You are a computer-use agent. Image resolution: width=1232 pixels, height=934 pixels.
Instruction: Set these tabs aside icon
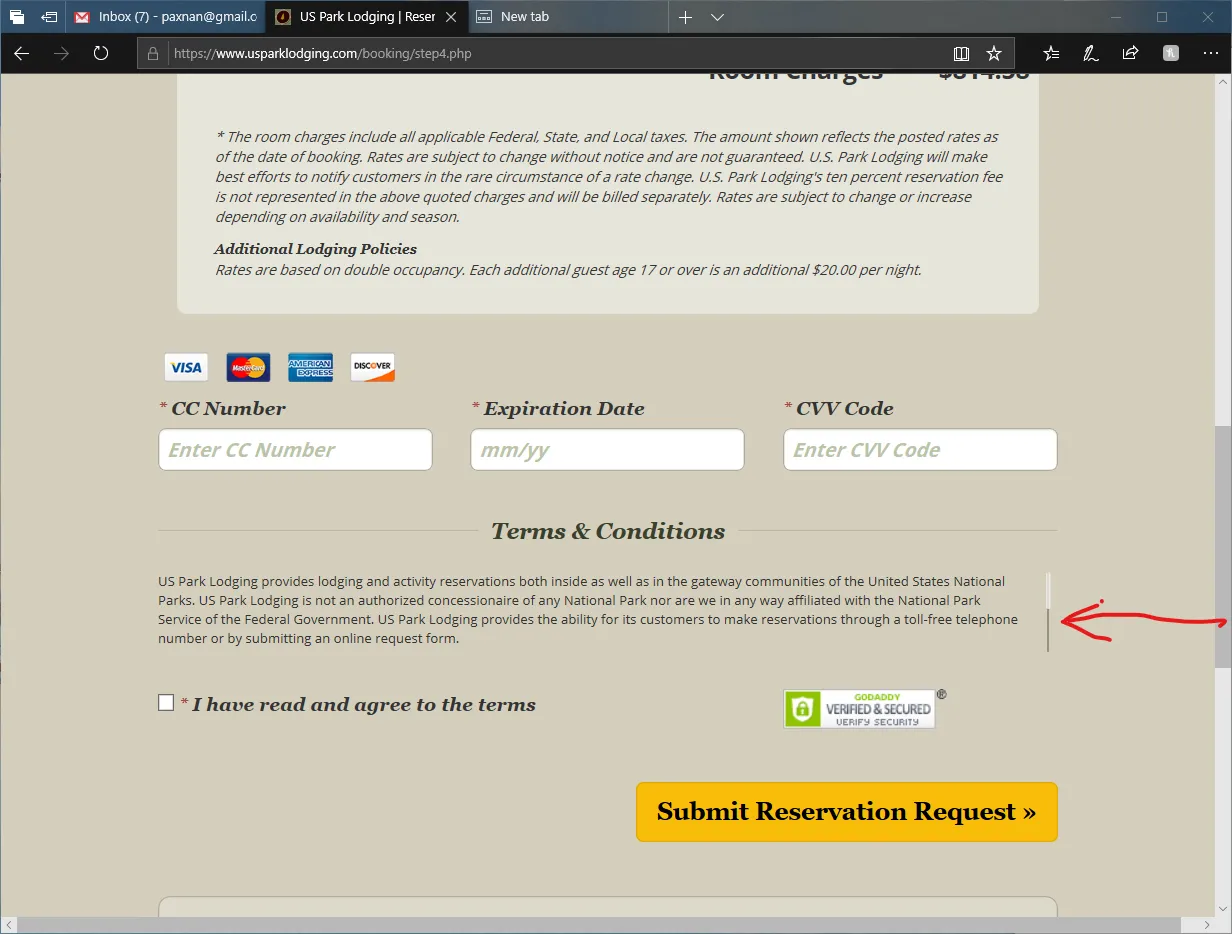(x=49, y=17)
